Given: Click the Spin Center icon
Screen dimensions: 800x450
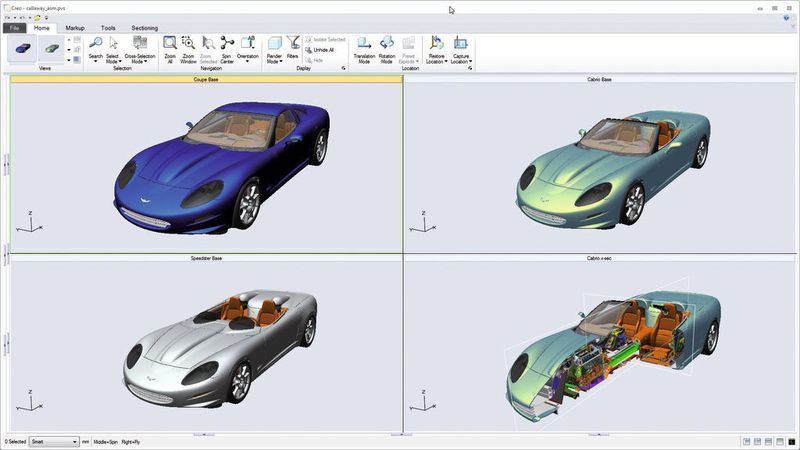Looking at the screenshot, I should tap(227, 44).
